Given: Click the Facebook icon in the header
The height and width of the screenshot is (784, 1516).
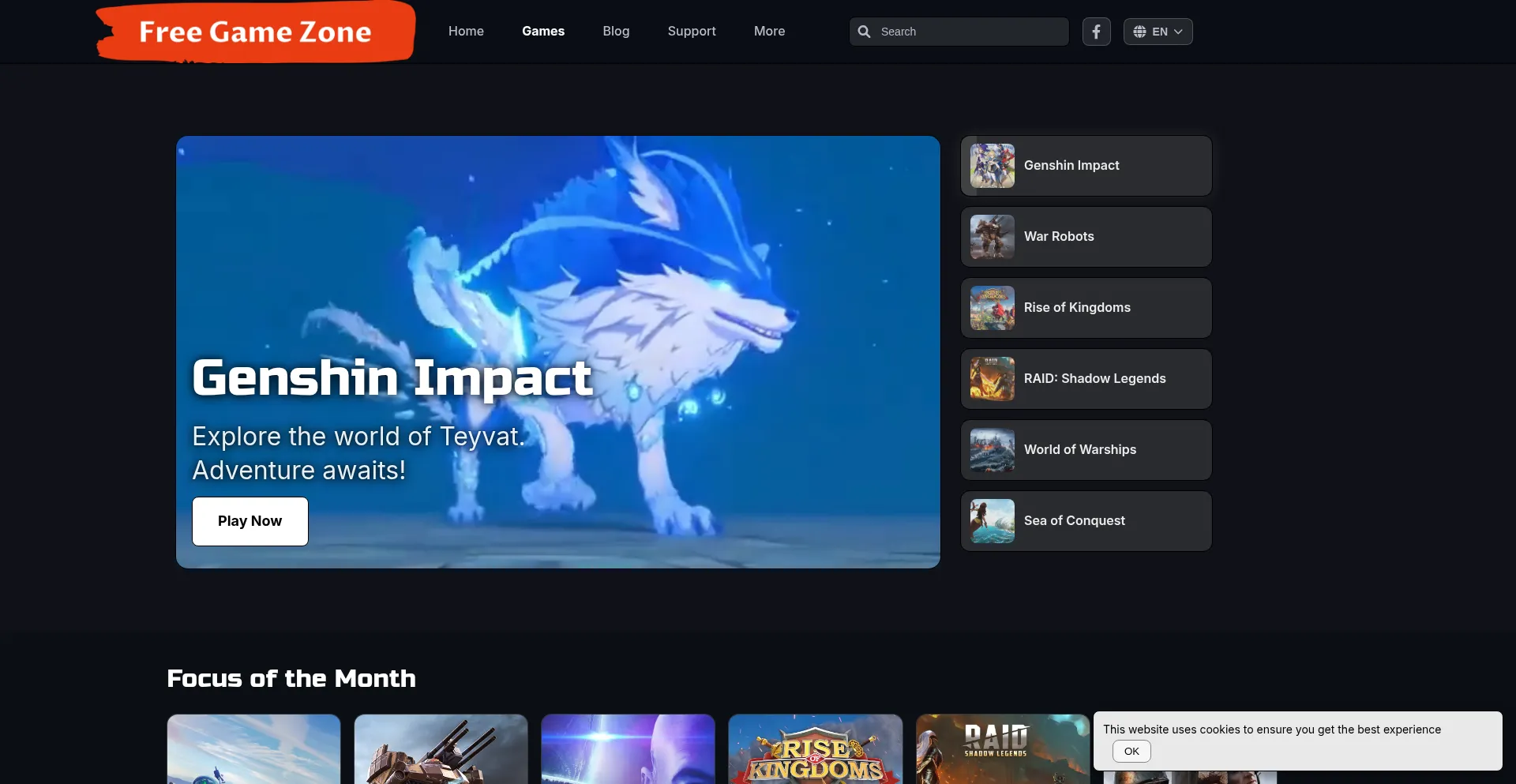Looking at the screenshot, I should pyautogui.click(x=1096, y=32).
